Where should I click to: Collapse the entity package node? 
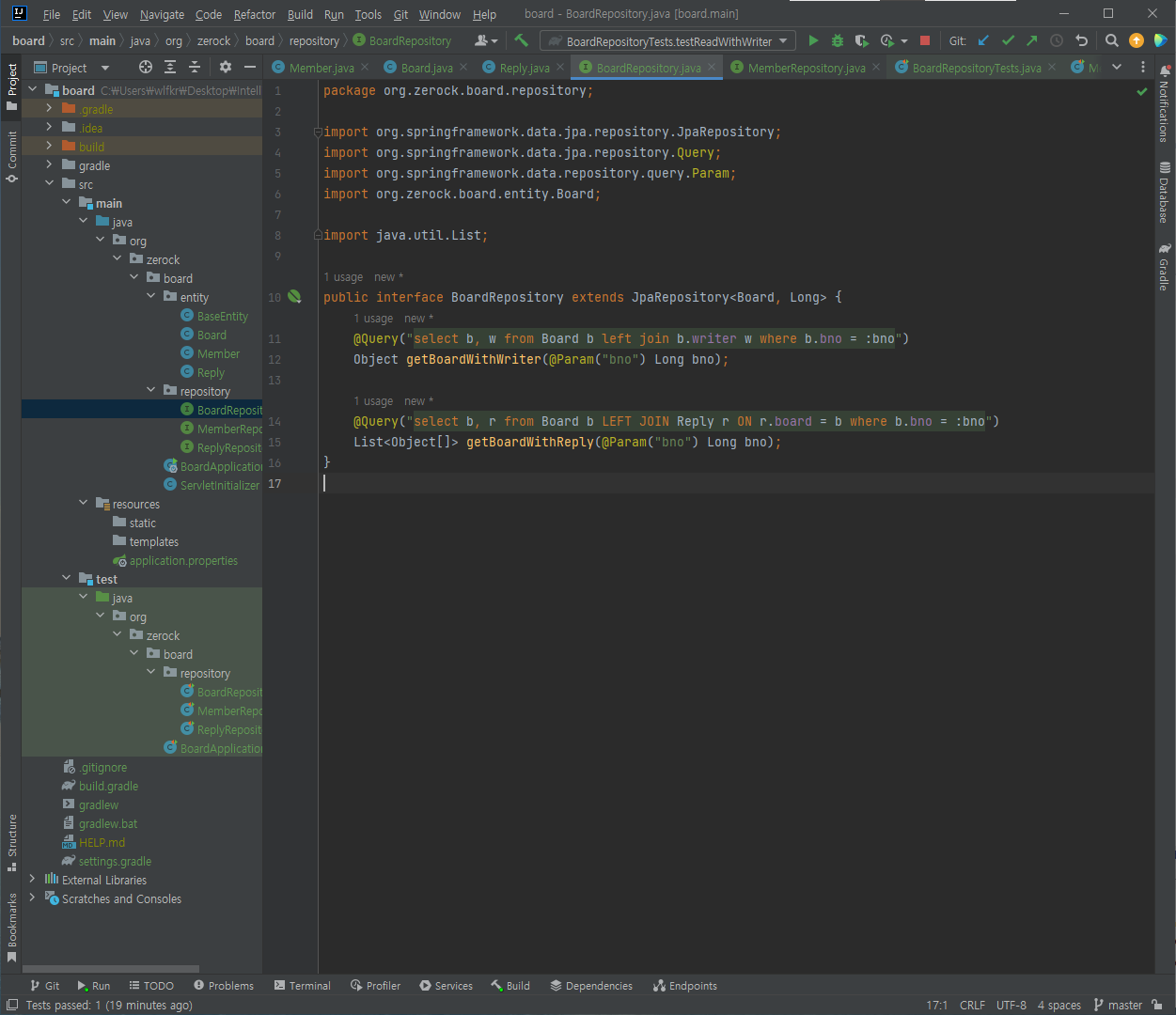click(150, 296)
